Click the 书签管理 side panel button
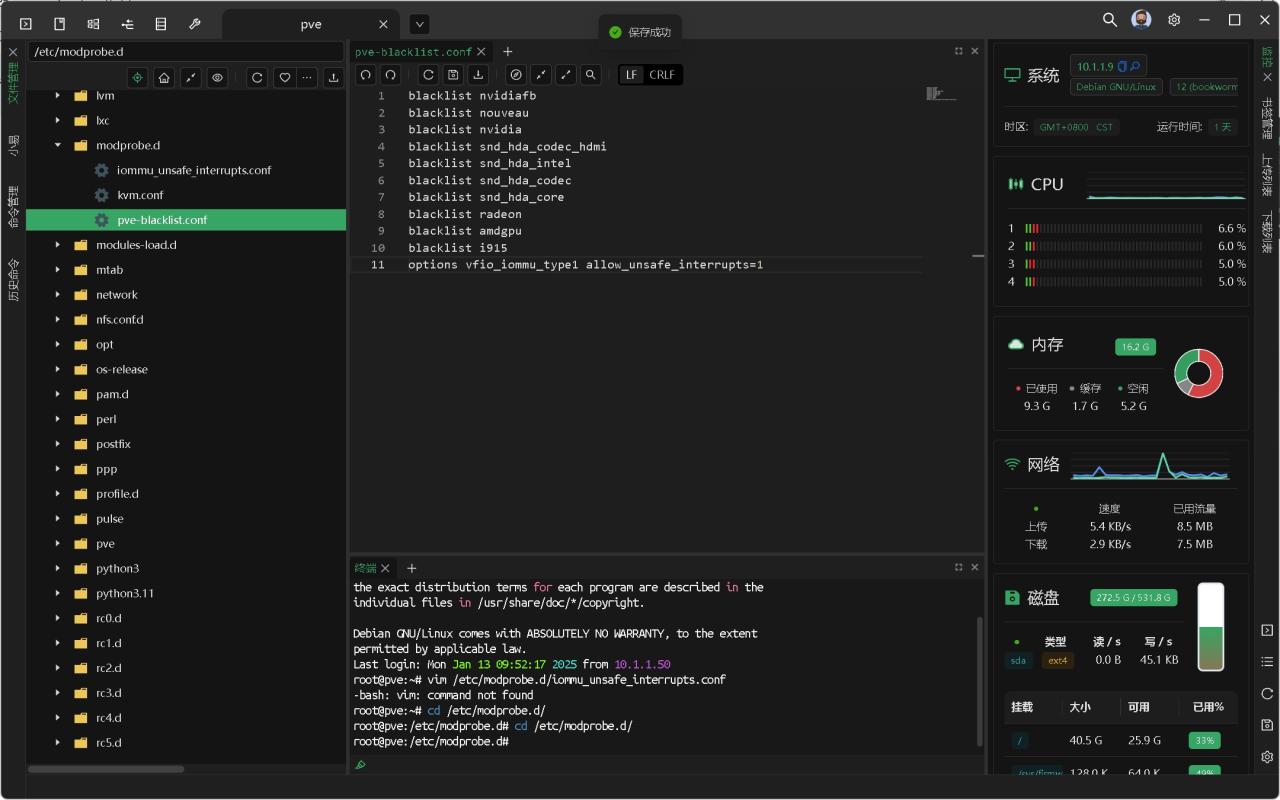Screen dimensions: 1280x800 coord(1266,119)
